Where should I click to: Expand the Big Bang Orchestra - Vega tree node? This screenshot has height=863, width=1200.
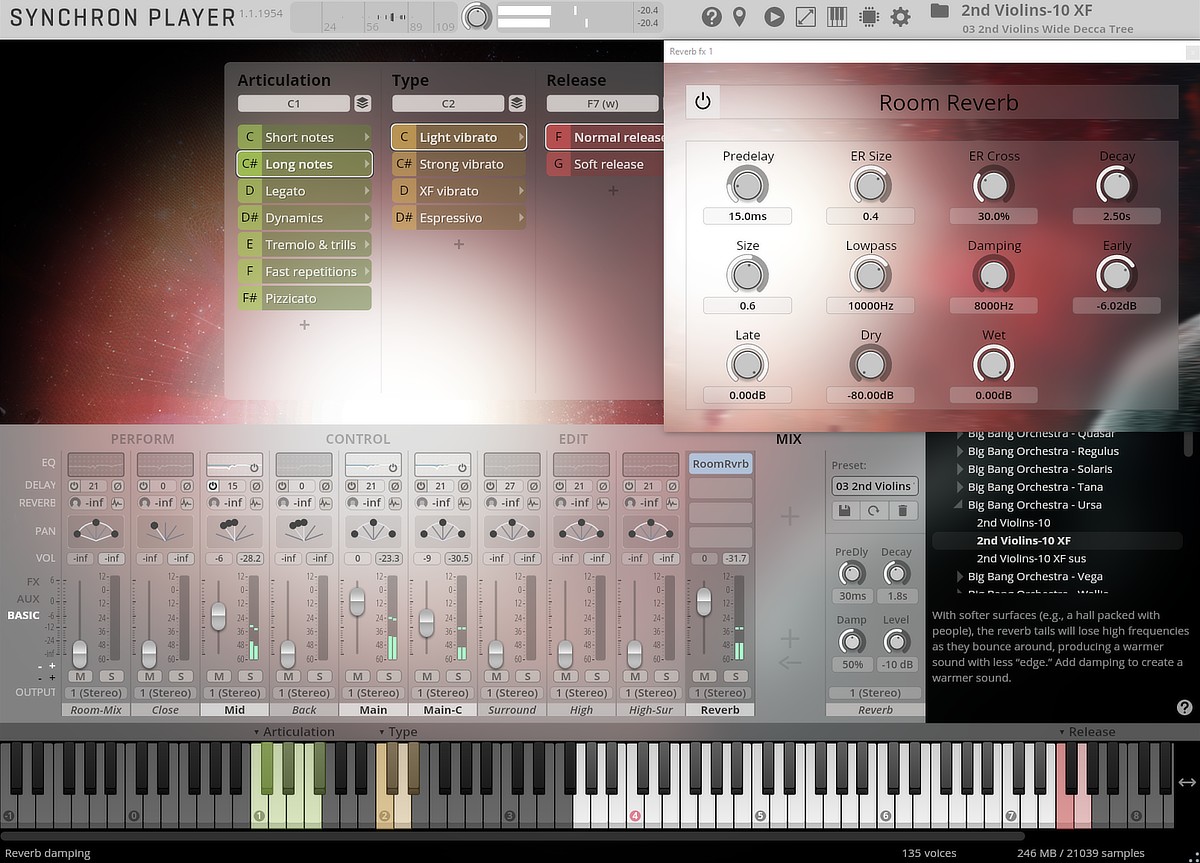(x=960, y=577)
